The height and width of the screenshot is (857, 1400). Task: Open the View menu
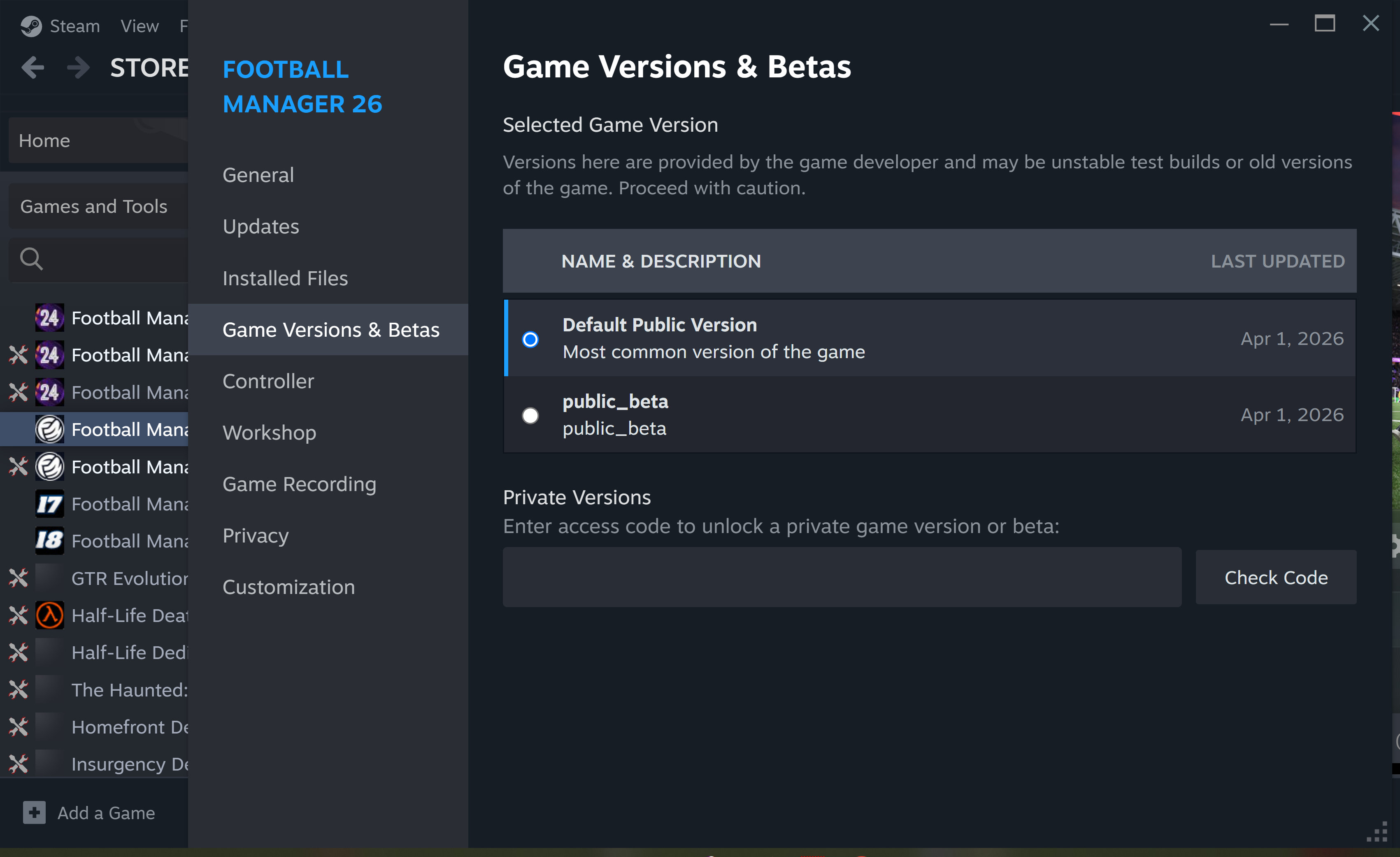pos(140,26)
